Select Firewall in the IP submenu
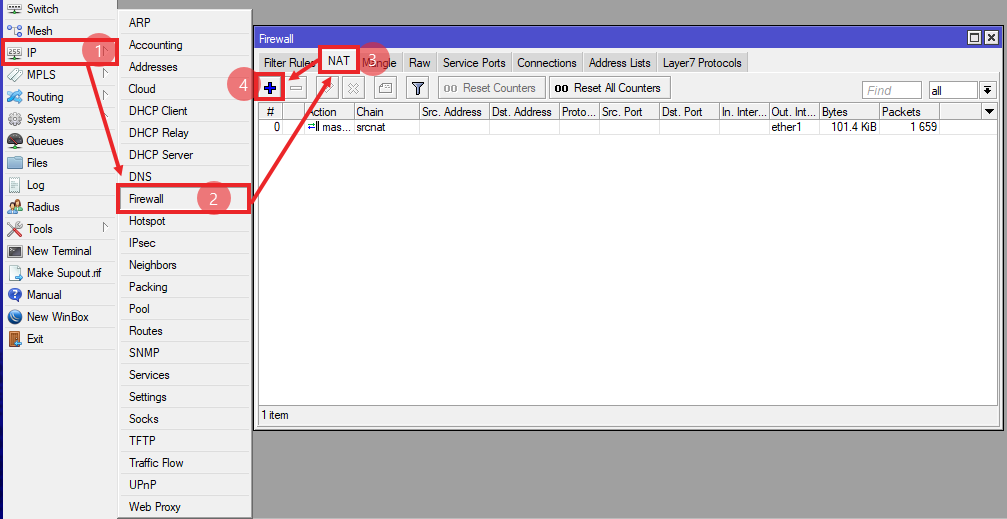 (x=147, y=199)
